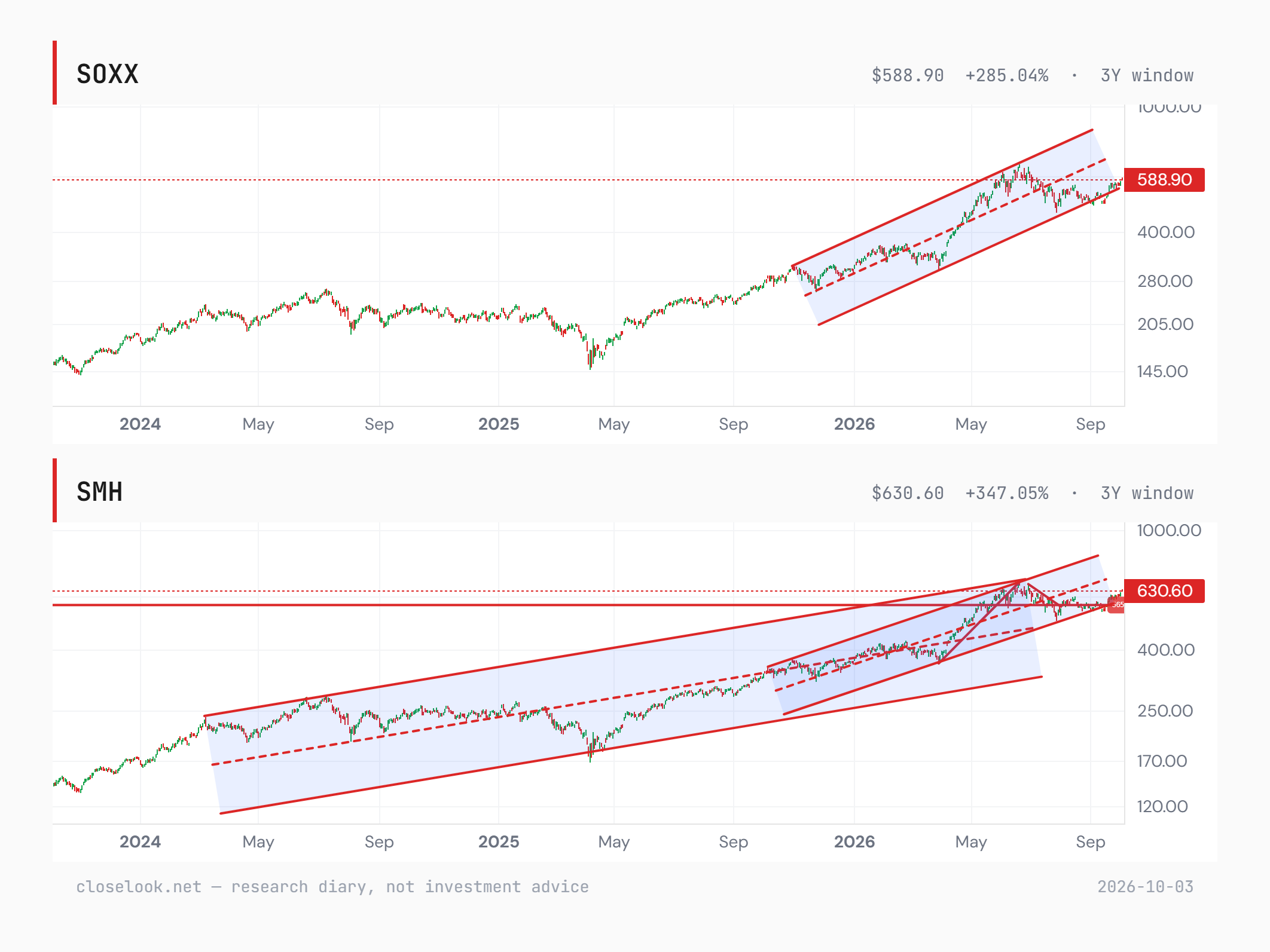Click the 120.00 label on SMH price axis
This screenshot has width=1270, height=952.
tap(1162, 806)
